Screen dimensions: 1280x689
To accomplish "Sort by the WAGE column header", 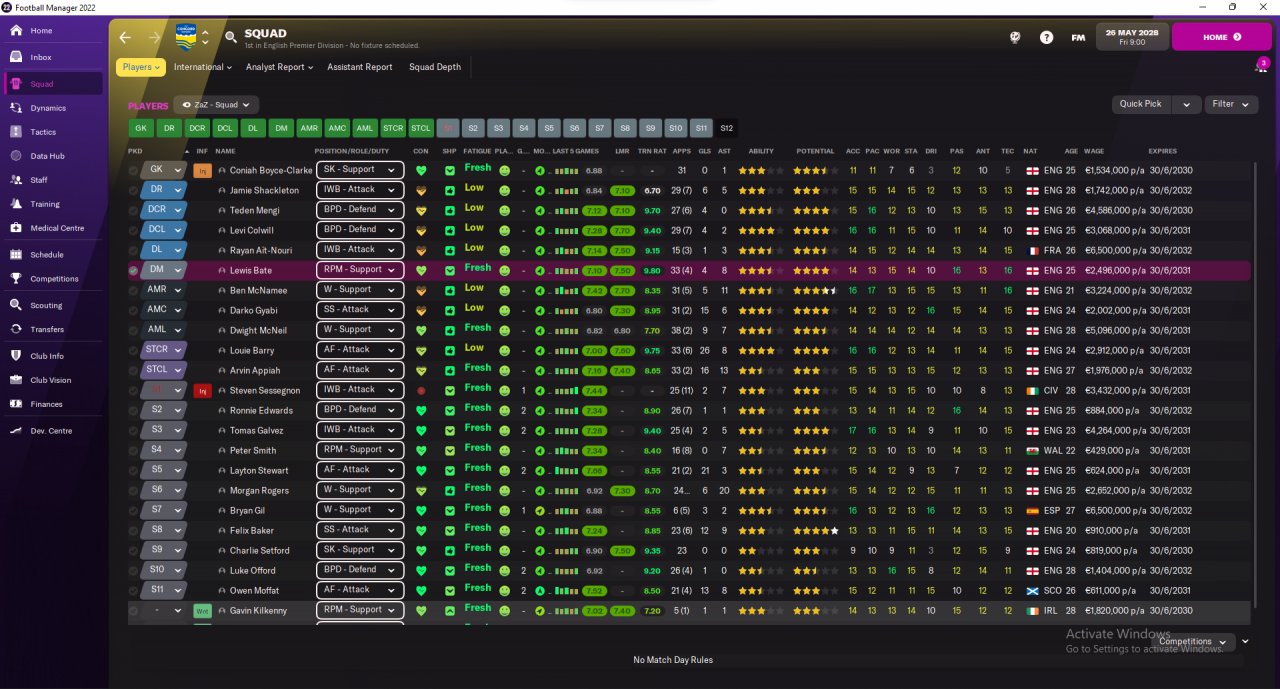I will tap(1094, 151).
